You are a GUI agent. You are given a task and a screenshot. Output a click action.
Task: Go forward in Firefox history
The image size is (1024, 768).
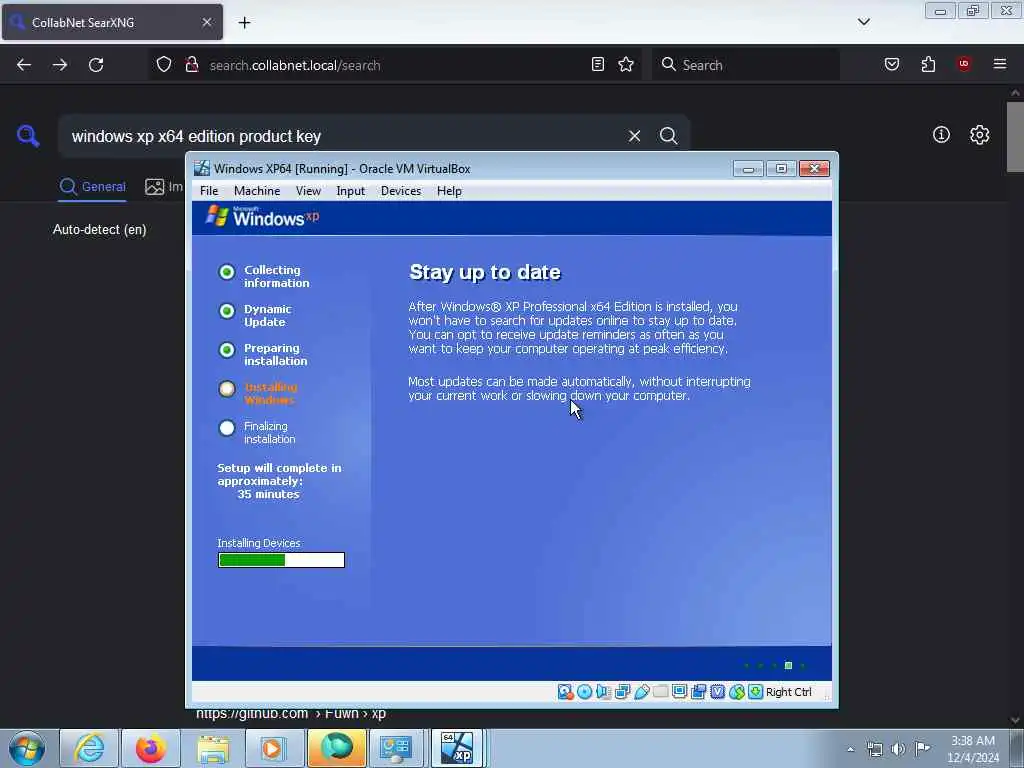pyautogui.click(x=59, y=65)
